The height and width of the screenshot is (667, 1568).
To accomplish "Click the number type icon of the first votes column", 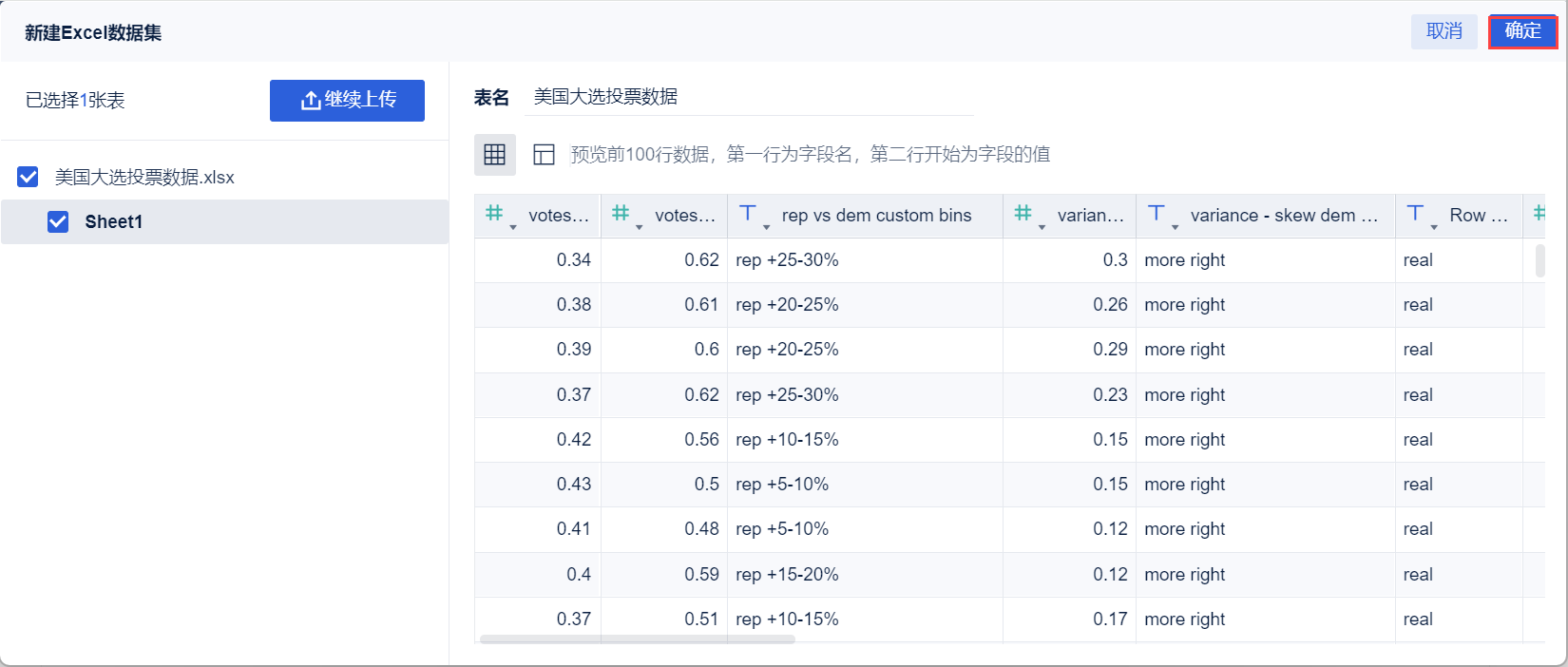I will (494, 214).
